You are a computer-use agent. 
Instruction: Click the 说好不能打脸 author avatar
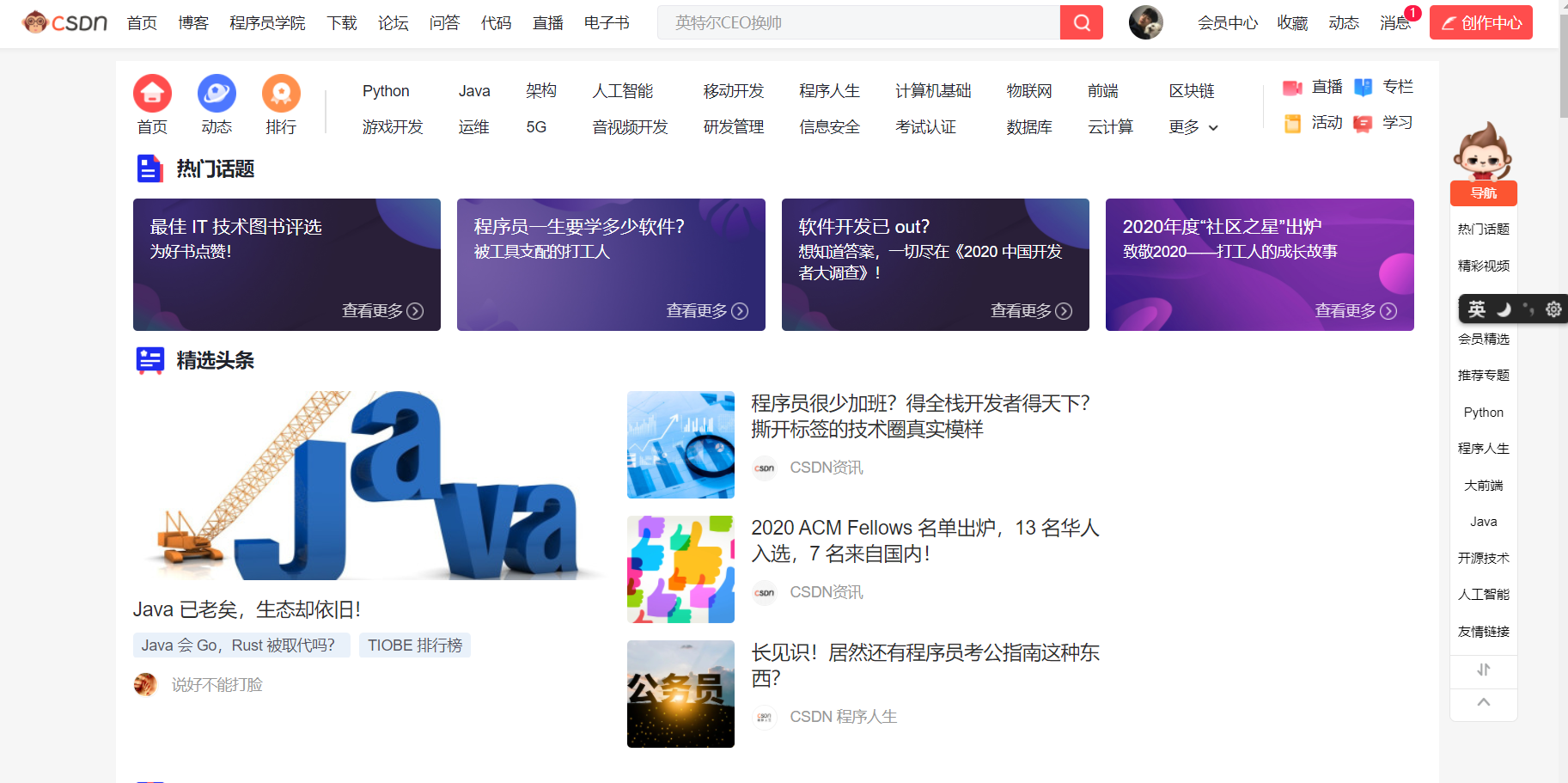[145, 684]
